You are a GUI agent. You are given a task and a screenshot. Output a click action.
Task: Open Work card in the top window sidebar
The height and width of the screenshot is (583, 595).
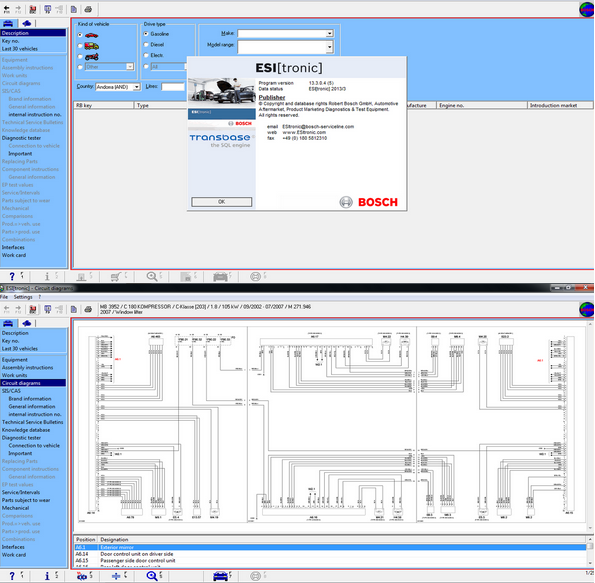pyautogui.click(x=14, y=255)
